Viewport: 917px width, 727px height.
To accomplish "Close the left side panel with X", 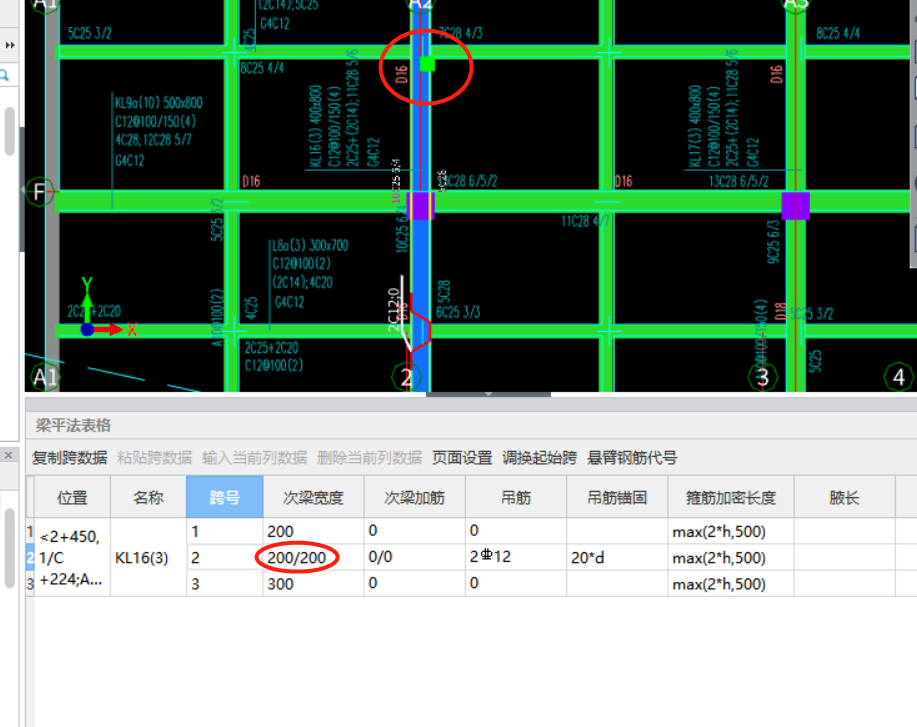I will pos(8,454).
